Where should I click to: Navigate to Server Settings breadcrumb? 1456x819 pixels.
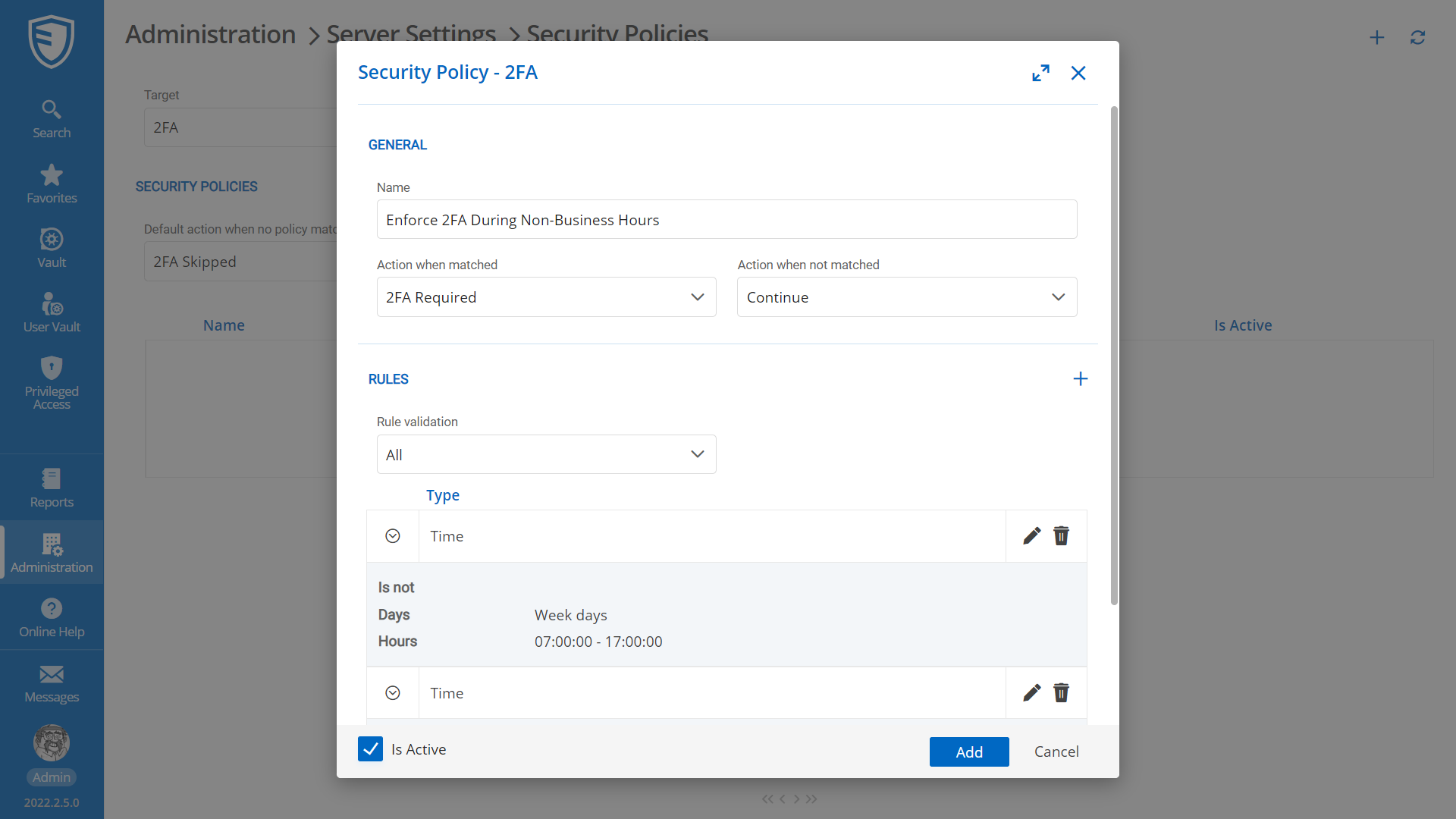(x=411, y=34)
